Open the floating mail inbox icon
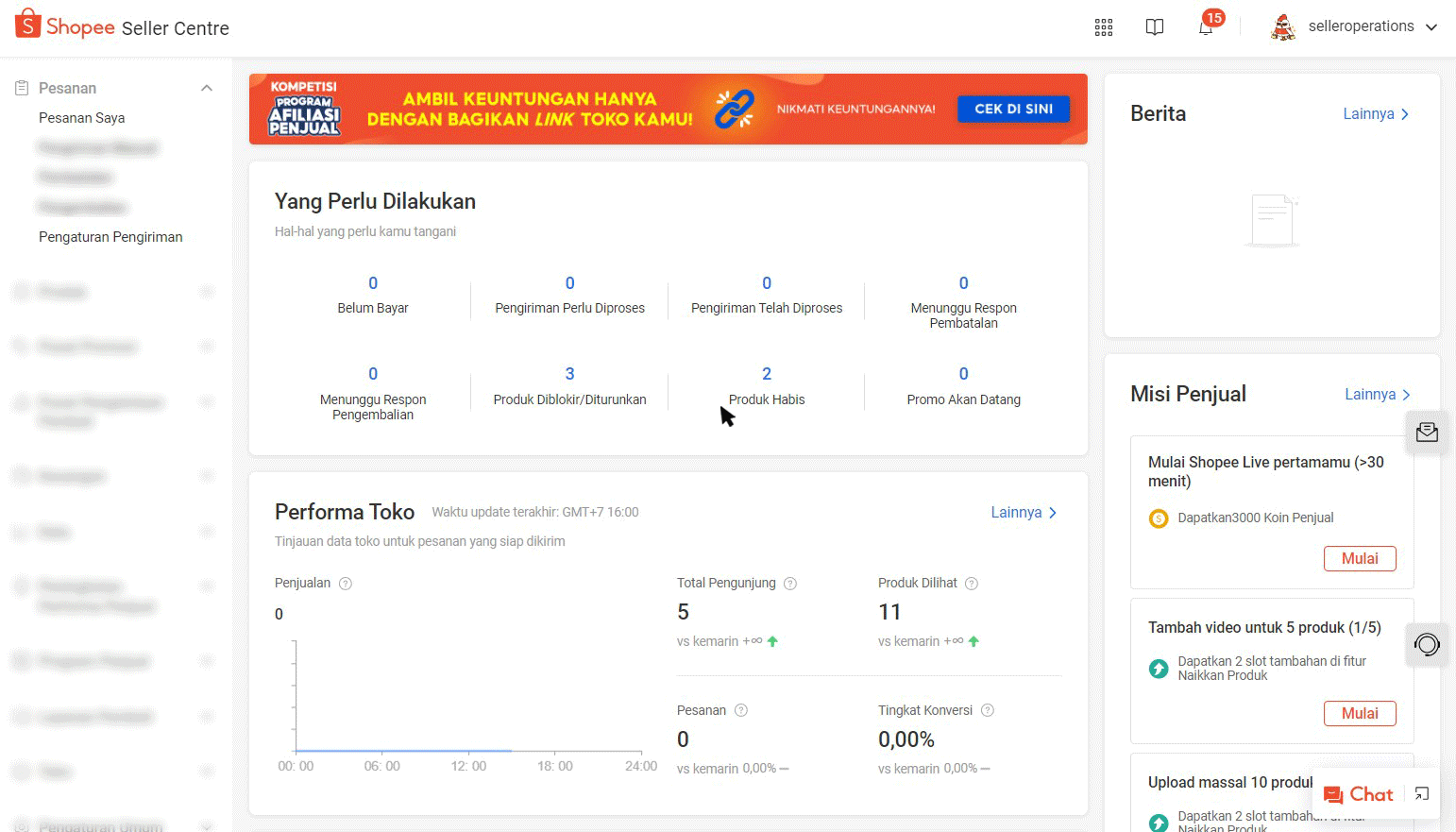 1427,433
